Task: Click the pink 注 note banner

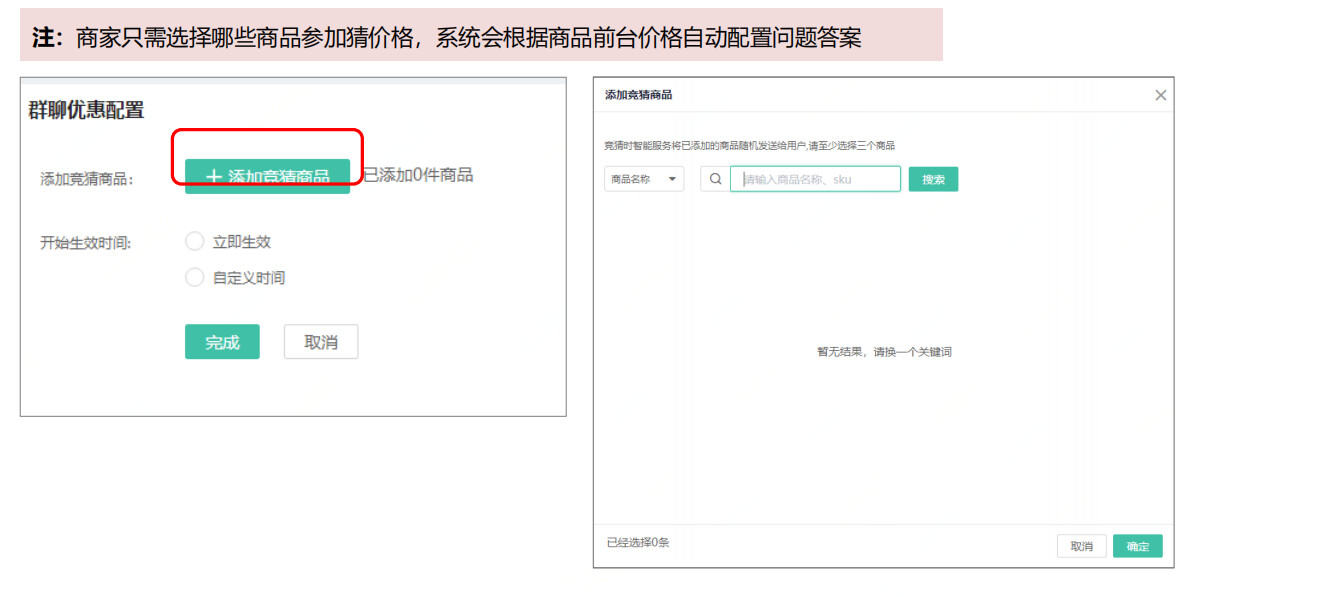Action: coord(480,38)
